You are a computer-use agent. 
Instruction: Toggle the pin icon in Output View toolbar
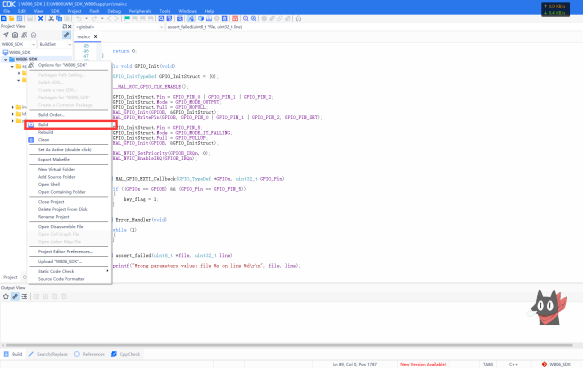[15, 296]
